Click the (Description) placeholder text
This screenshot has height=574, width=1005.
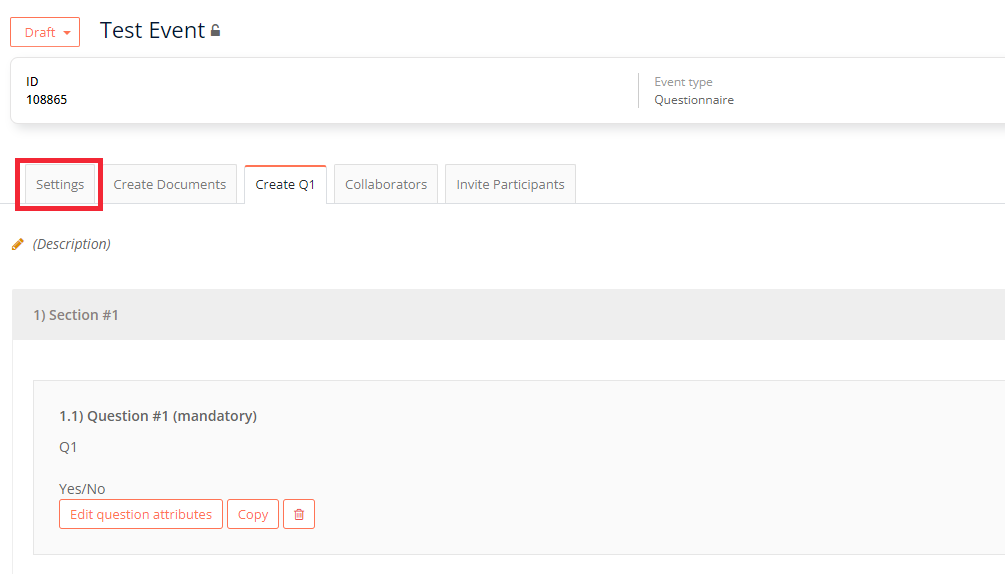[x=72, y=244]
